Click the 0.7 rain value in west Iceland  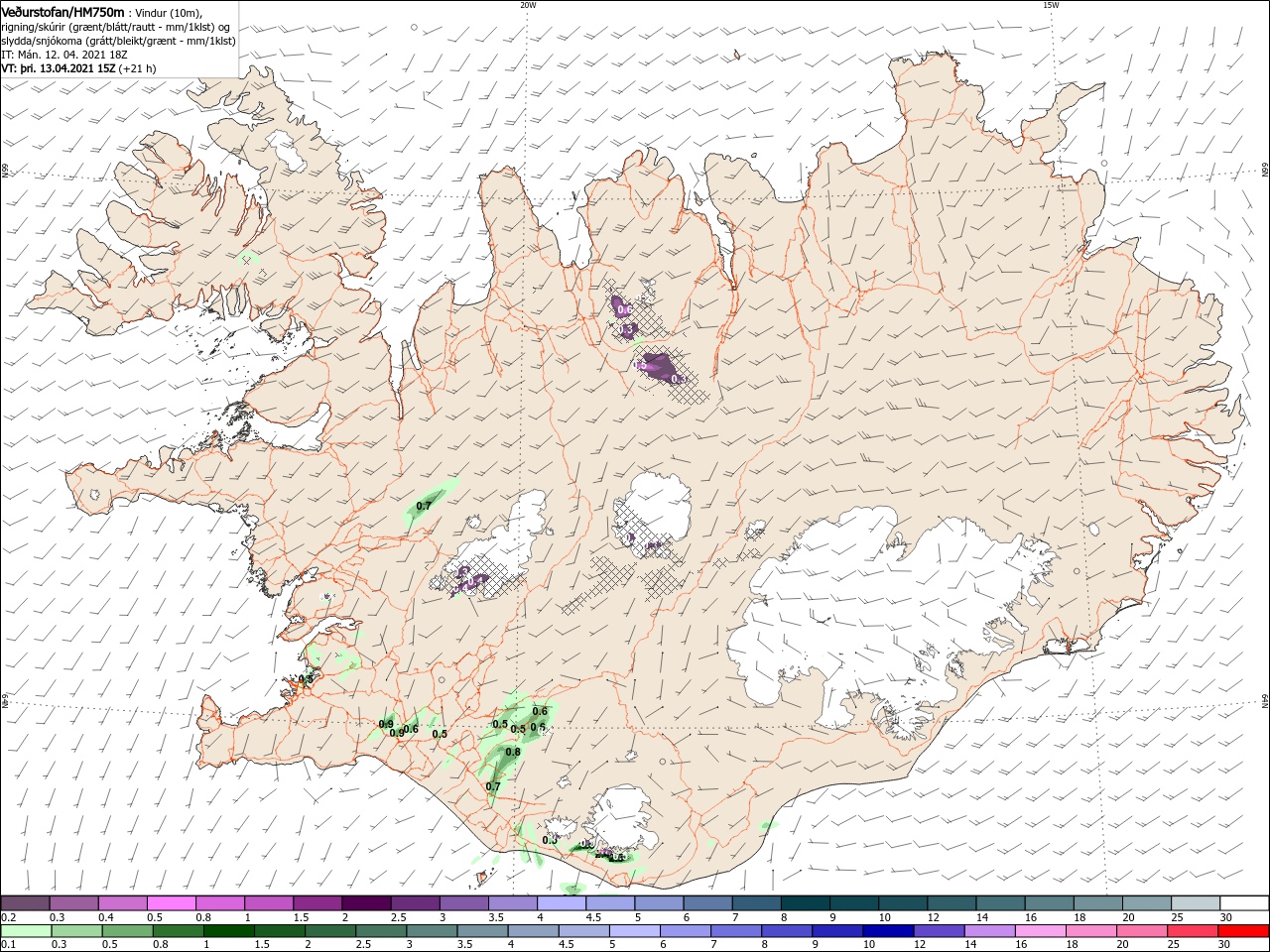point(424,506)
